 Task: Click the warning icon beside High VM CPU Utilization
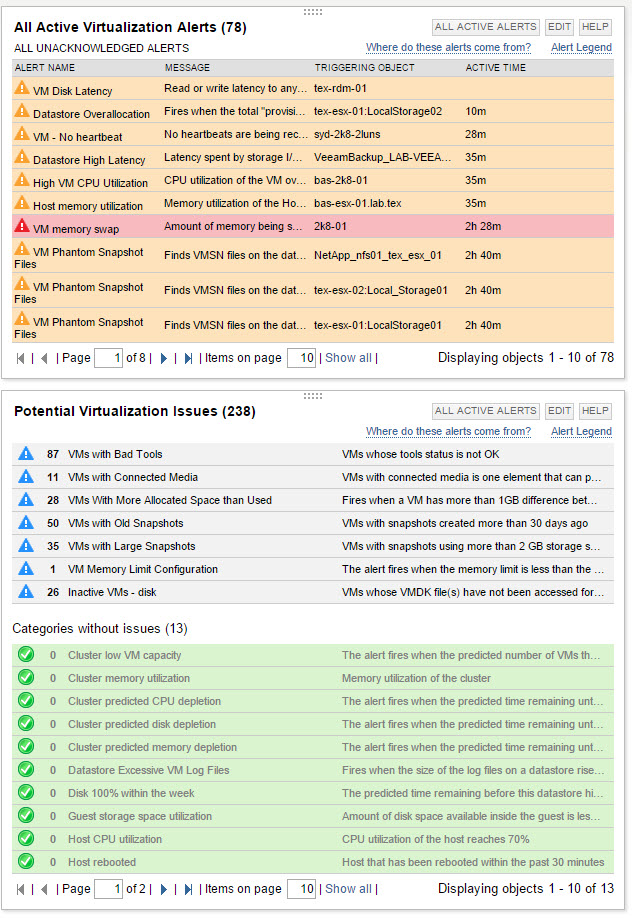tap(22, 180)
